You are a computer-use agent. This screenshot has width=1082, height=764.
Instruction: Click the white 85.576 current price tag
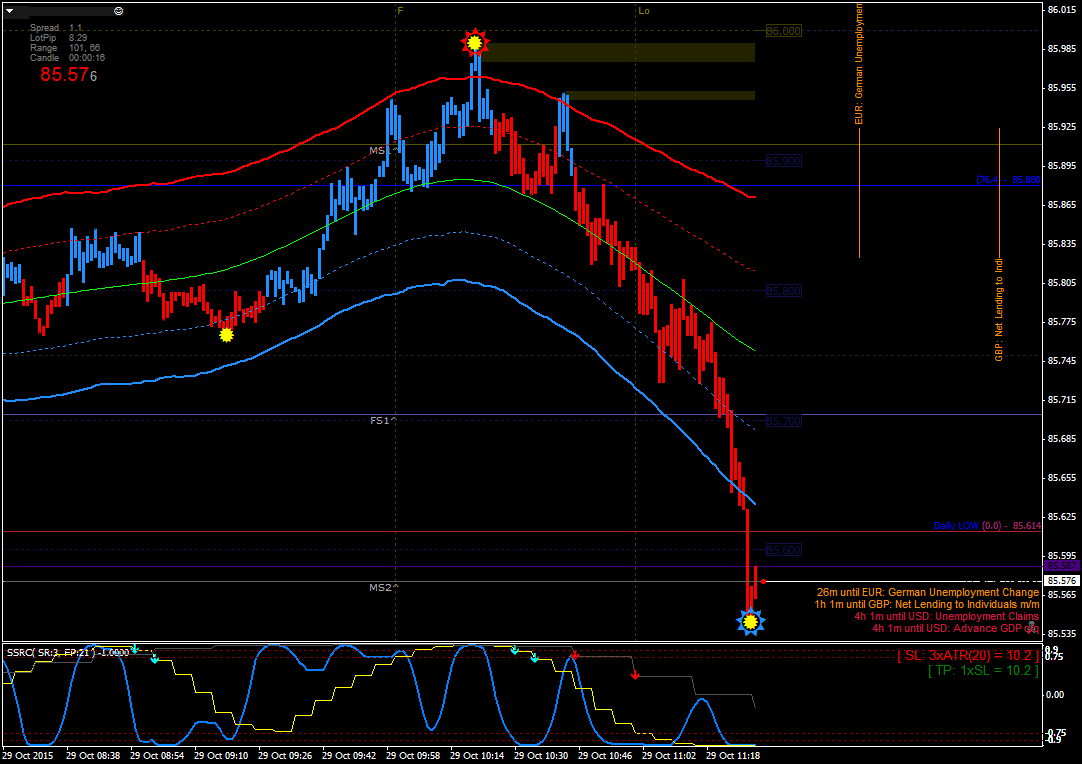point(1061,581)
